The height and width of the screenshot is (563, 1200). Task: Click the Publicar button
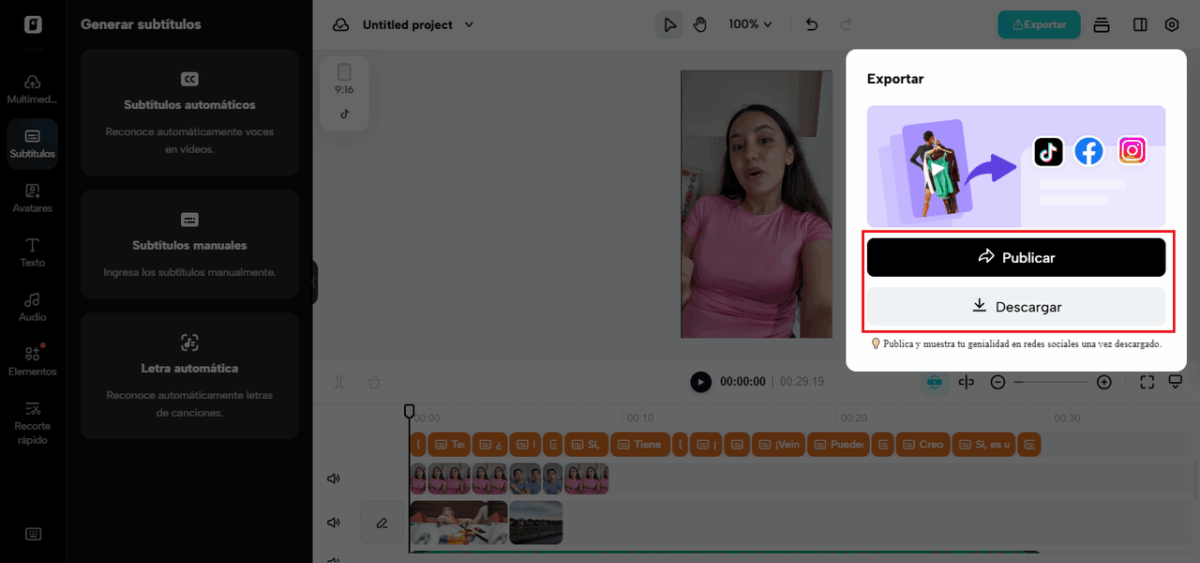point(1015,257)
